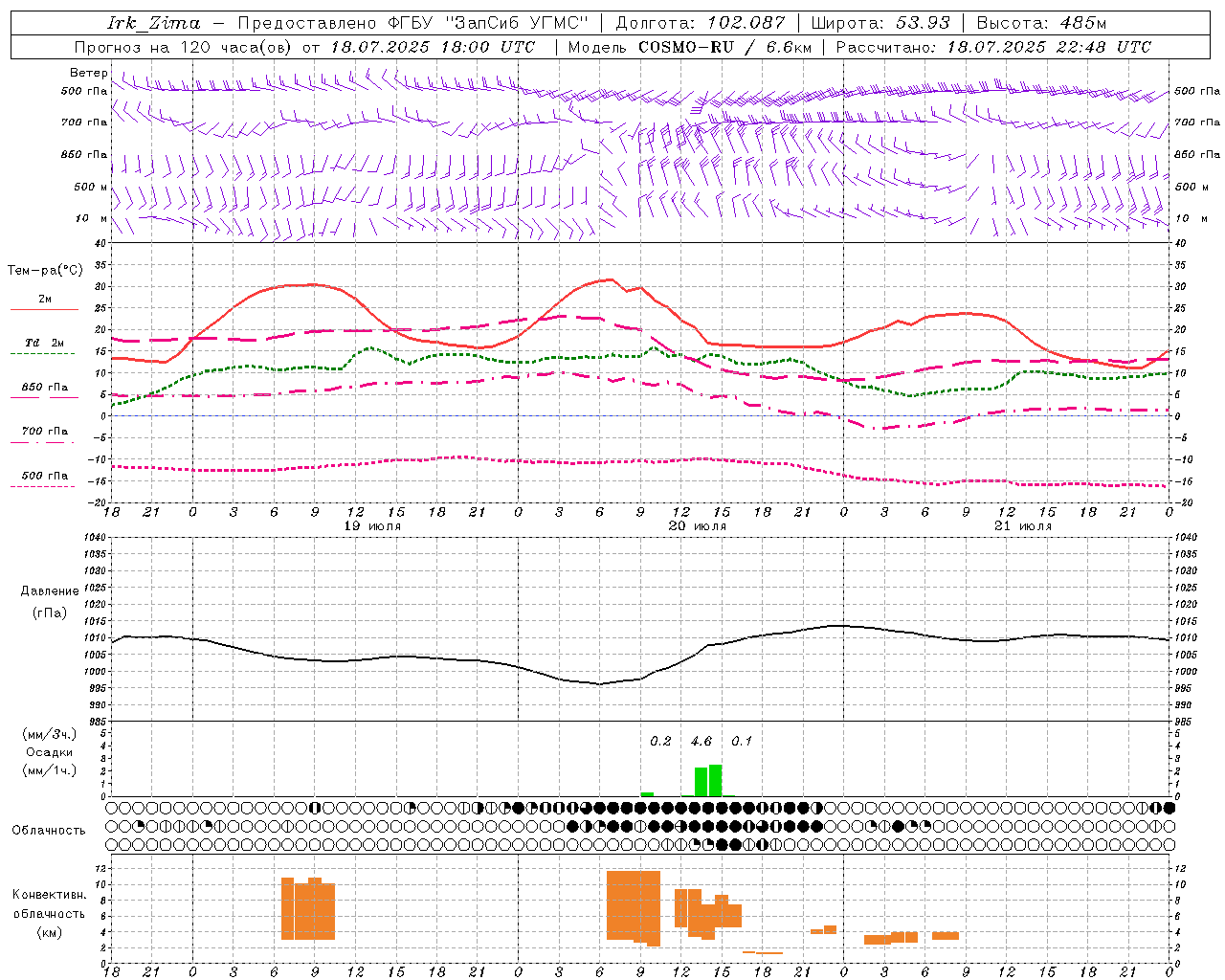The width and height of the screenshot is (1225, 980).
Task: Click the Облачность cloudiness label
Action: 49,830
